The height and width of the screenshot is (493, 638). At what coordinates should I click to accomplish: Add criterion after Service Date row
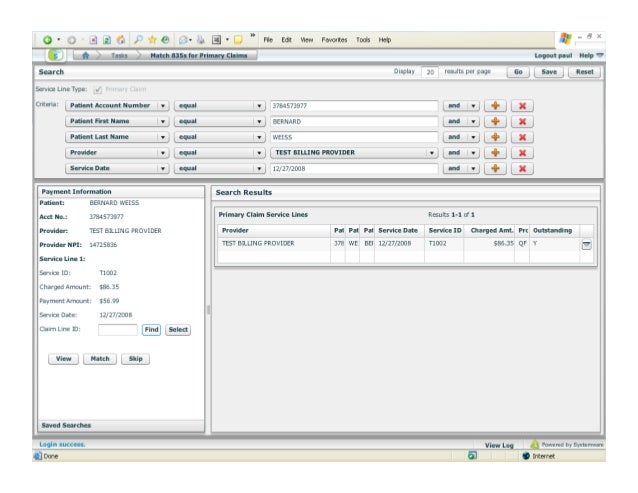tap(495, 168)
